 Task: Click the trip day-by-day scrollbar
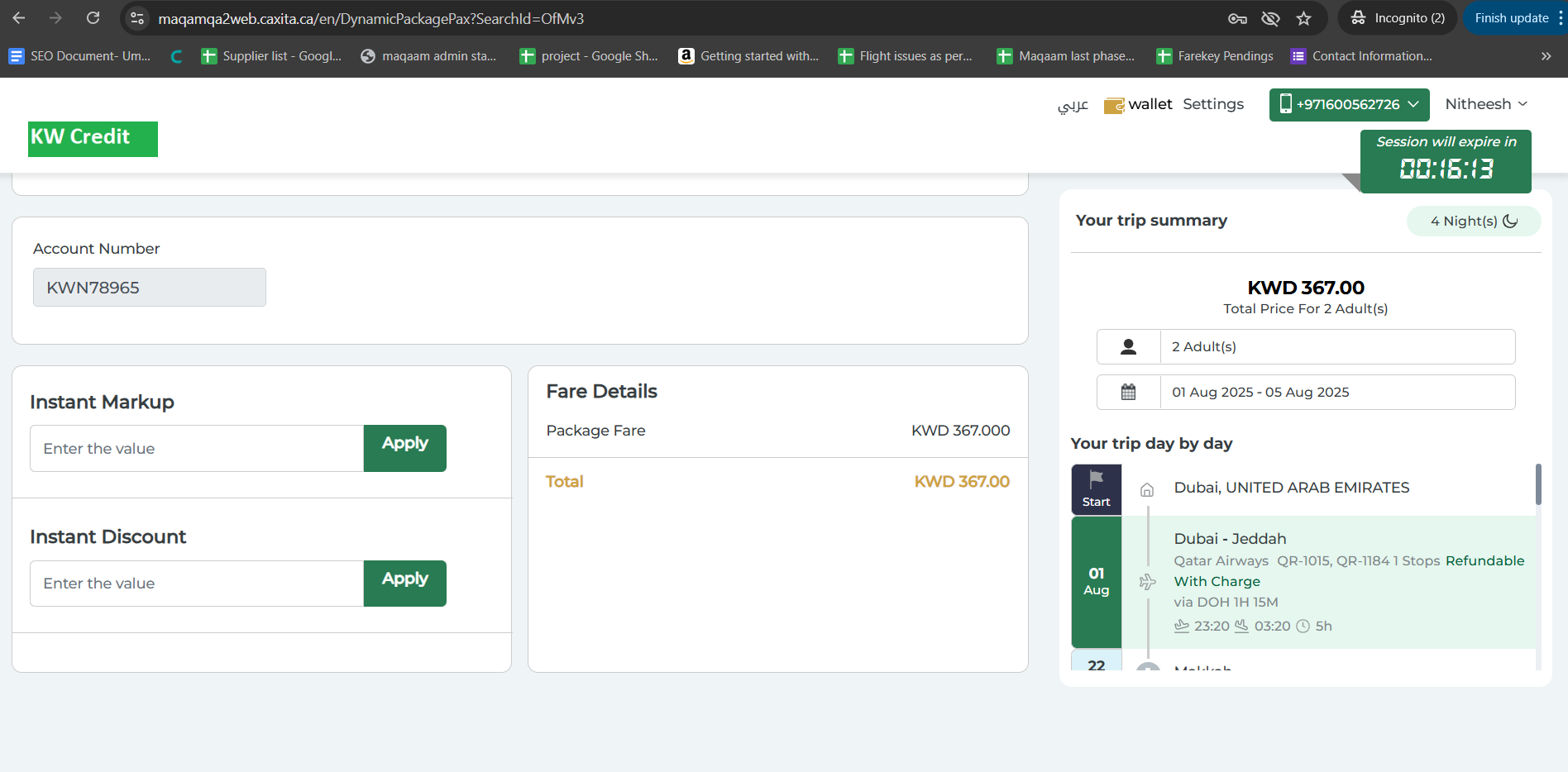tap(1538, 484)
